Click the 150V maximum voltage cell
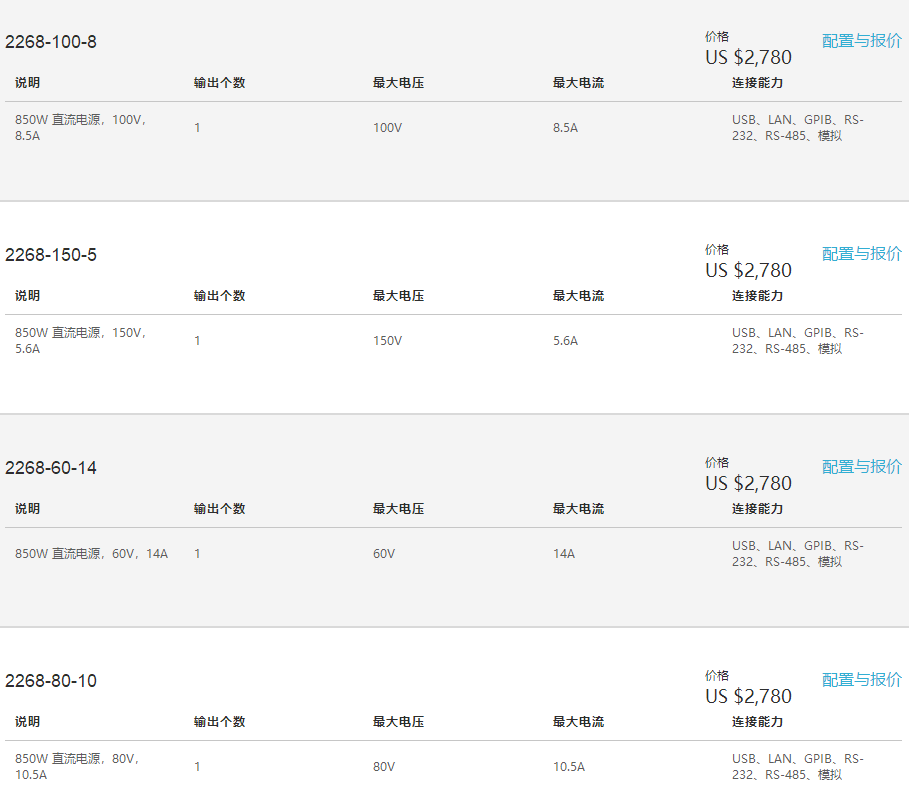 (x=387, y=340)
